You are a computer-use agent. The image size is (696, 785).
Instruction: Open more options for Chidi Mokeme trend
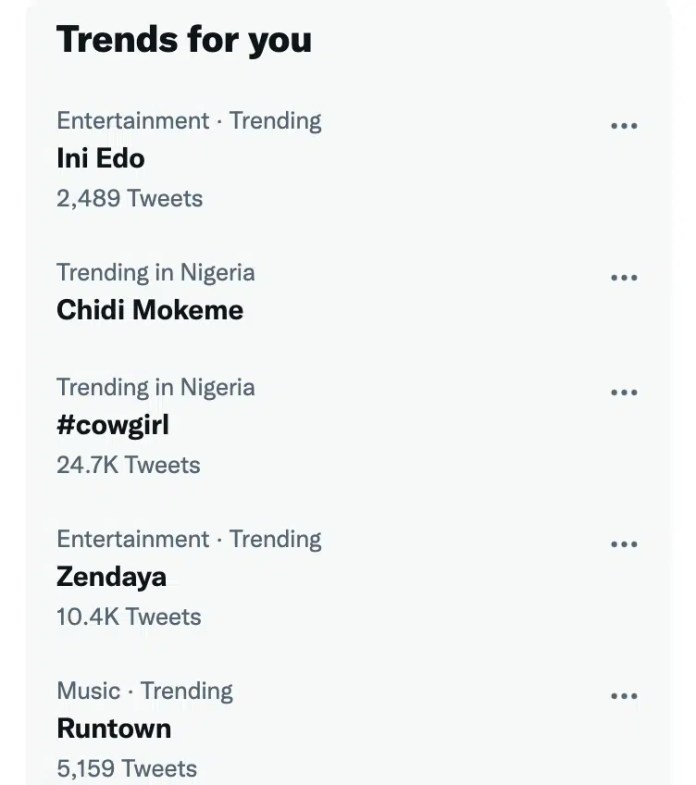pos(623,278)
